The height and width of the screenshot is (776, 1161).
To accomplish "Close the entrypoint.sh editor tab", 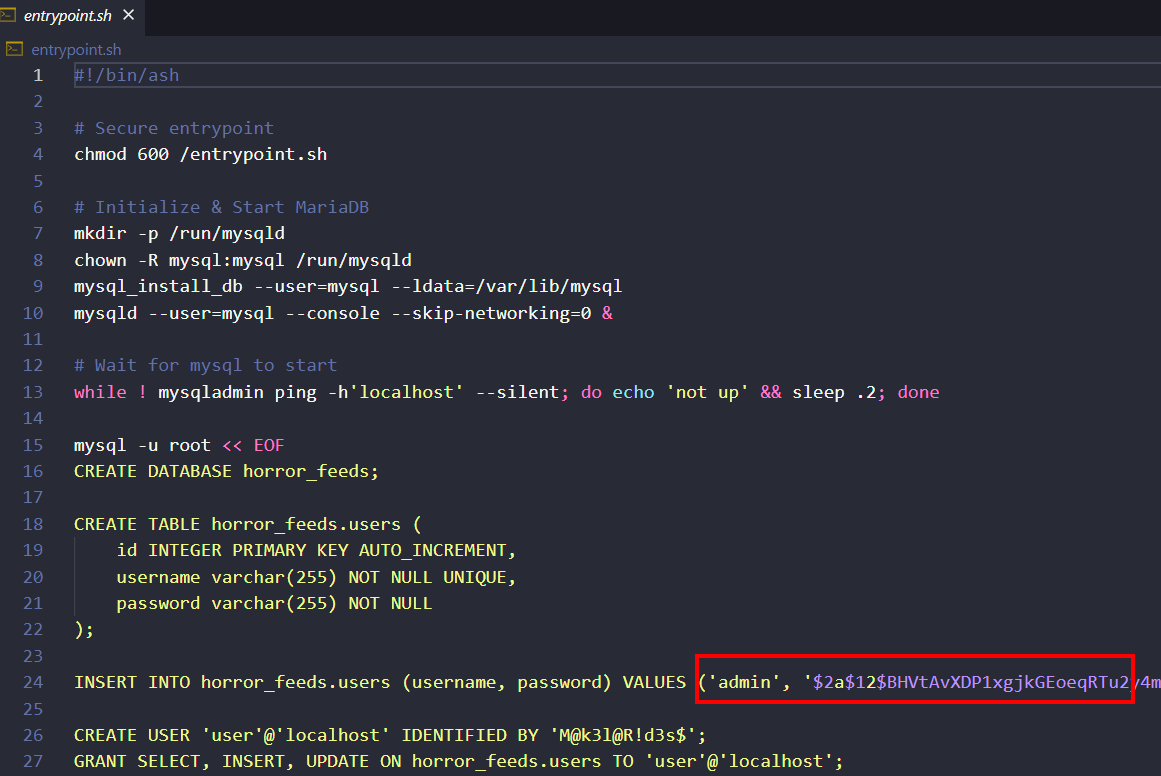I will point(129,17).
